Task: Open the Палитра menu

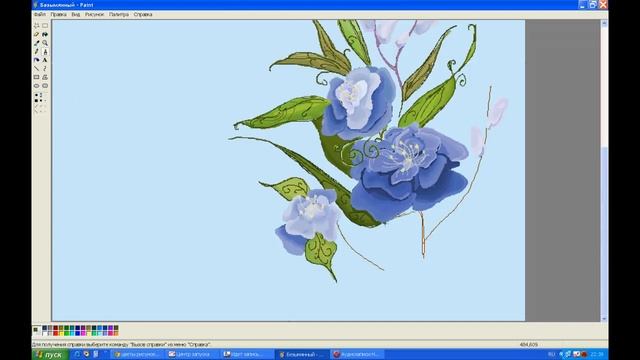Action: (119, 14)
